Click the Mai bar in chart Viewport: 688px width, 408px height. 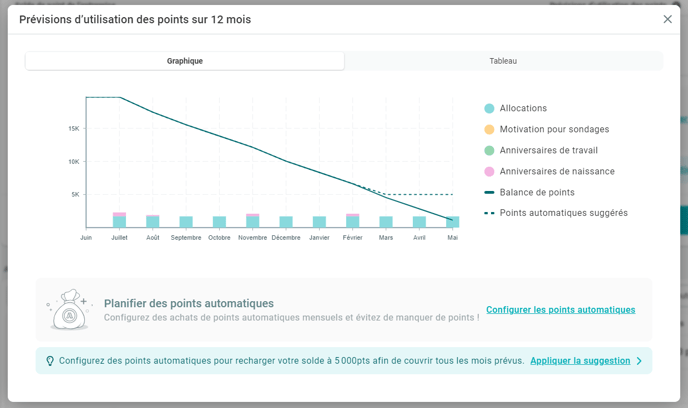pos(452,222)
